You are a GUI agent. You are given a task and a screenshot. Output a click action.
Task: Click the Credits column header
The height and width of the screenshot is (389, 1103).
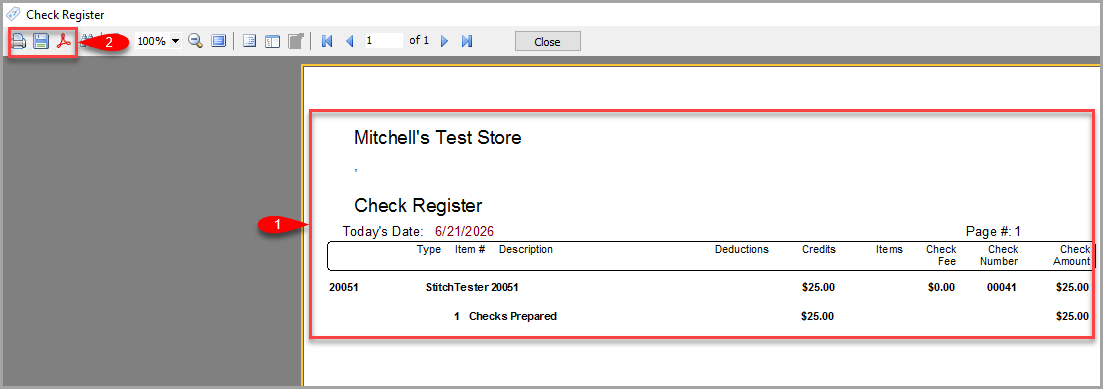coord(819,249)
